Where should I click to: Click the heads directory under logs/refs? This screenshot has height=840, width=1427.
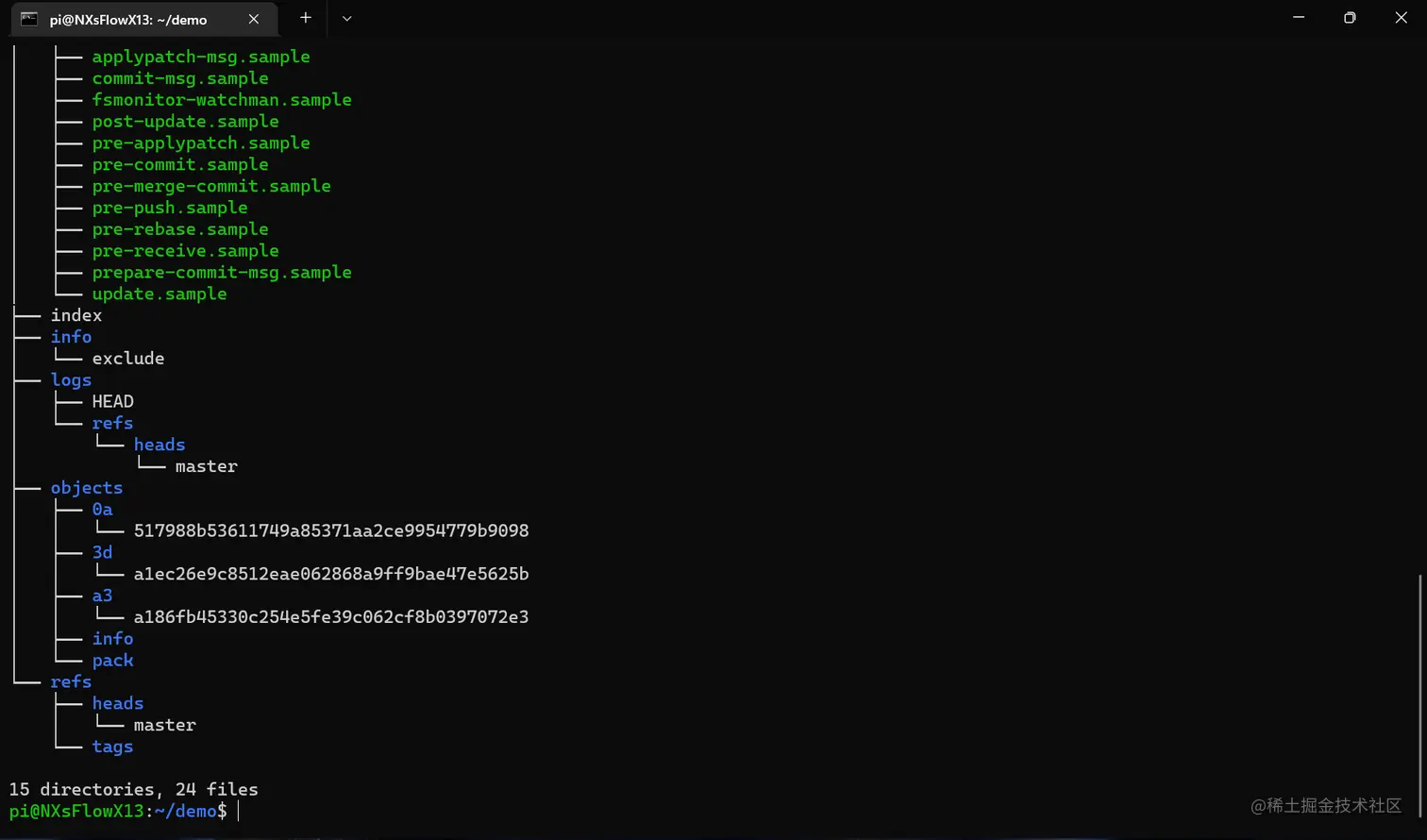click(159, 445)
